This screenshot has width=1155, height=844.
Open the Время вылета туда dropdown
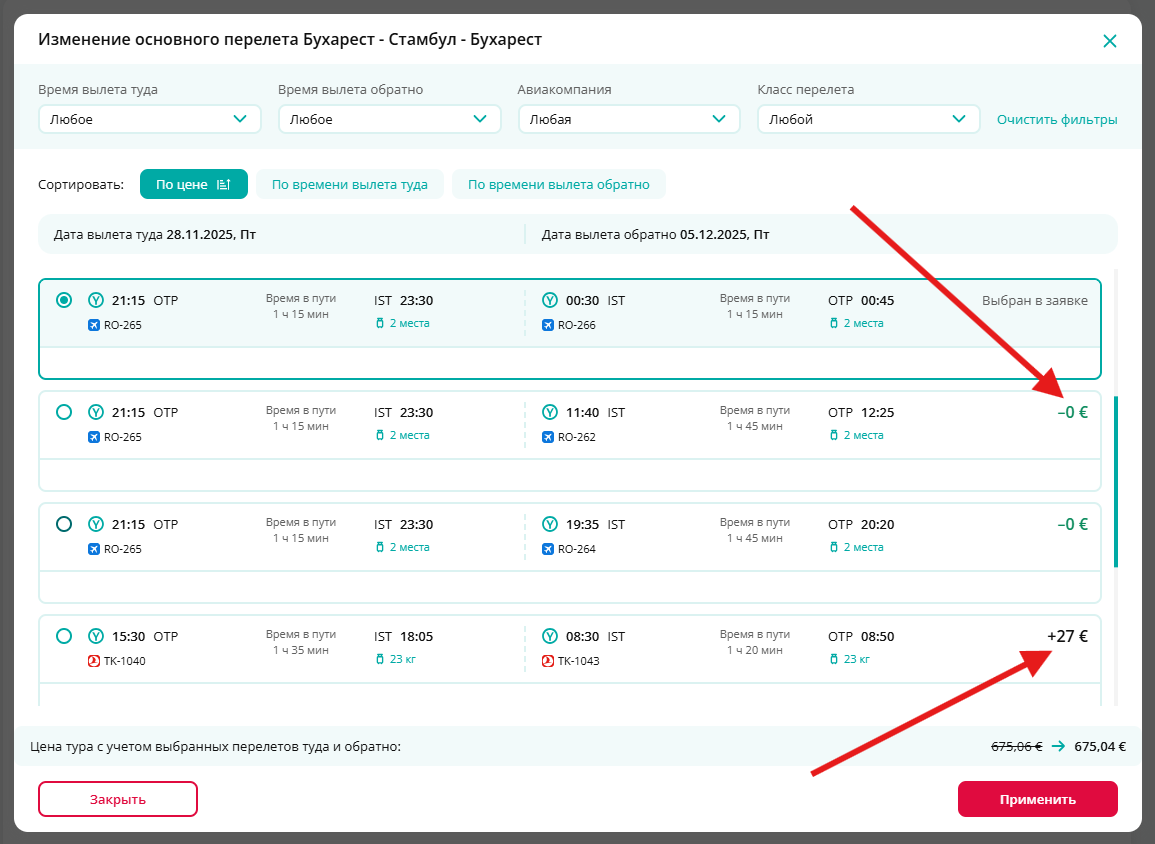(x=149, y=119)
